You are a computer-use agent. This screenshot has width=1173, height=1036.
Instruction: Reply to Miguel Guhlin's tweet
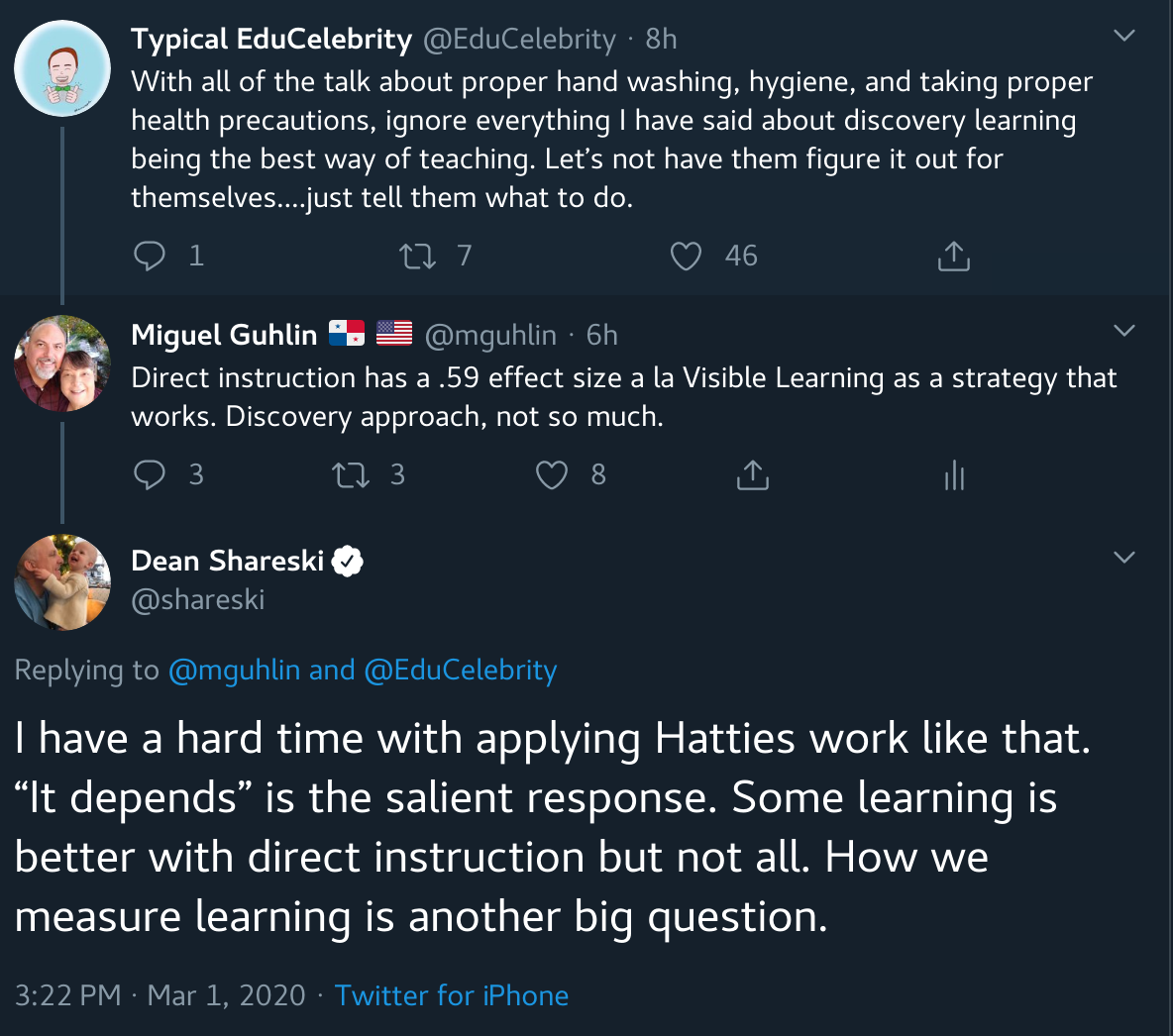[150, 475]
